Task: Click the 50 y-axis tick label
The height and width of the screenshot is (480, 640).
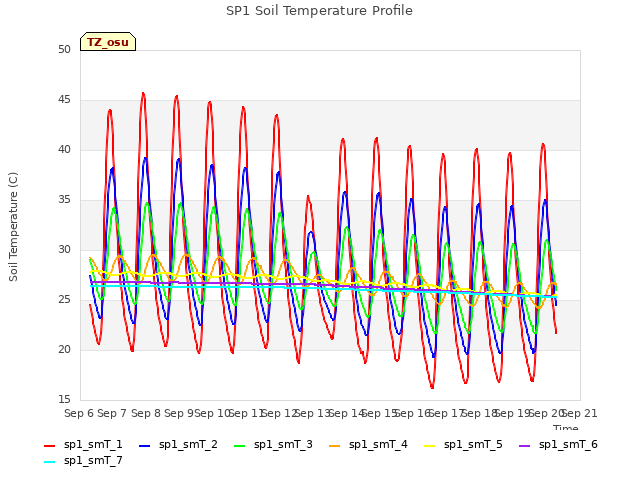Action: click(x=64, y=49)
